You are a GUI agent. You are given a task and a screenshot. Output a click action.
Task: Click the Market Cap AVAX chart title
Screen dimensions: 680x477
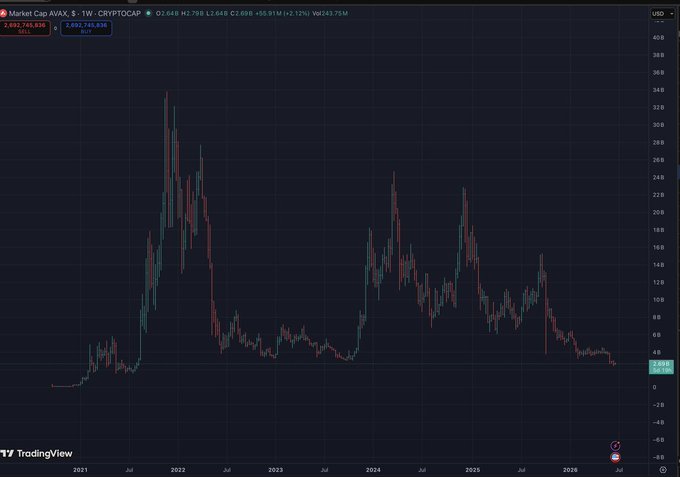point(75,13)
